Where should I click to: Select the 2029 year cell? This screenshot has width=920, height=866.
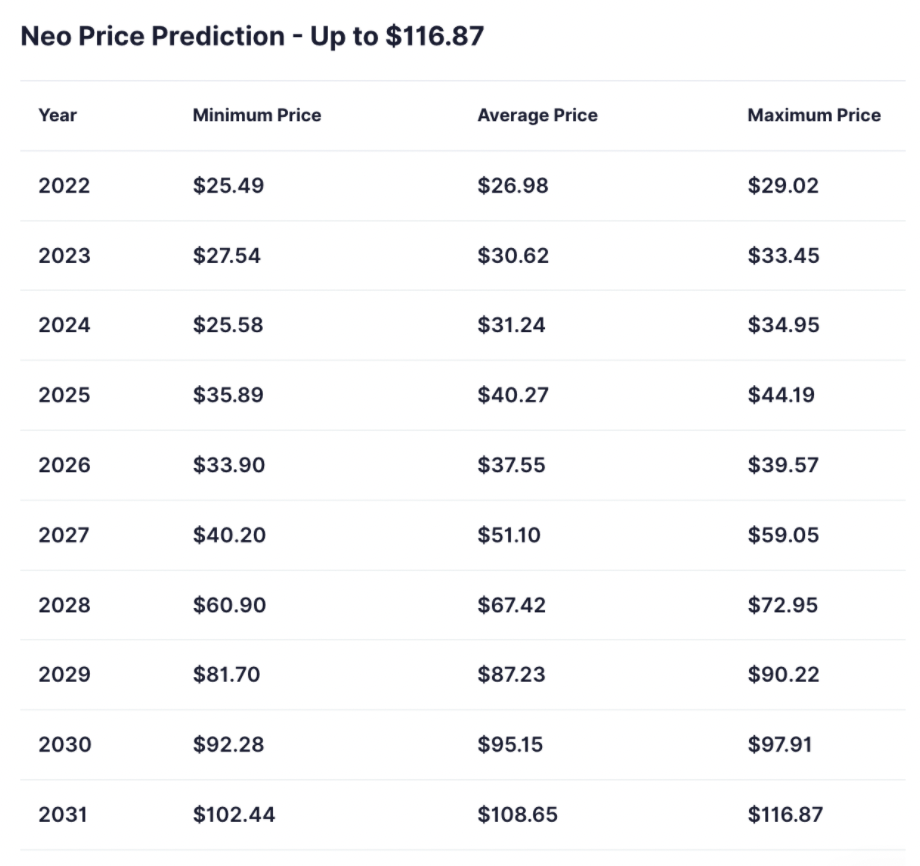[64, 675]
